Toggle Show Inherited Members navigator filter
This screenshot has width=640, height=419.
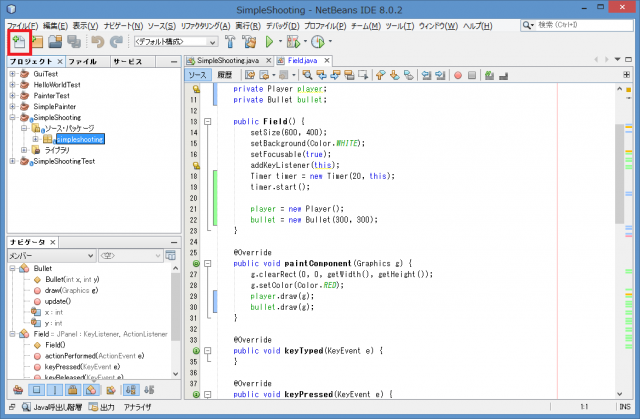coord(18,390)
